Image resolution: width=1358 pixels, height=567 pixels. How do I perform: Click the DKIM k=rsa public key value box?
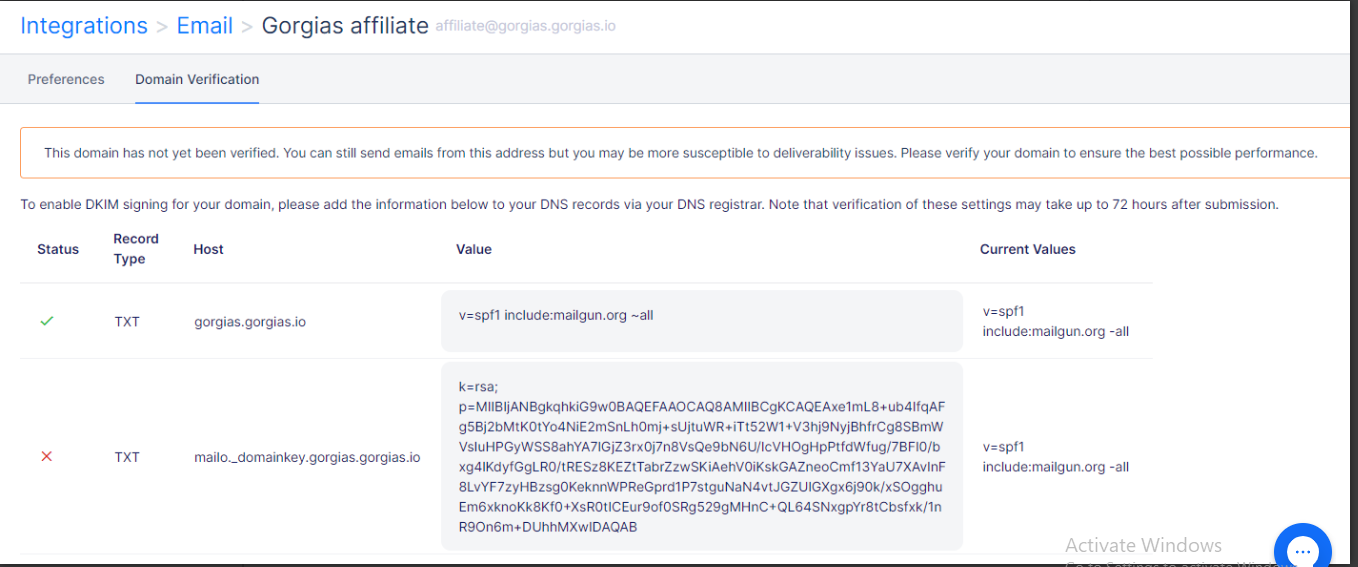[x=701, y=456]
